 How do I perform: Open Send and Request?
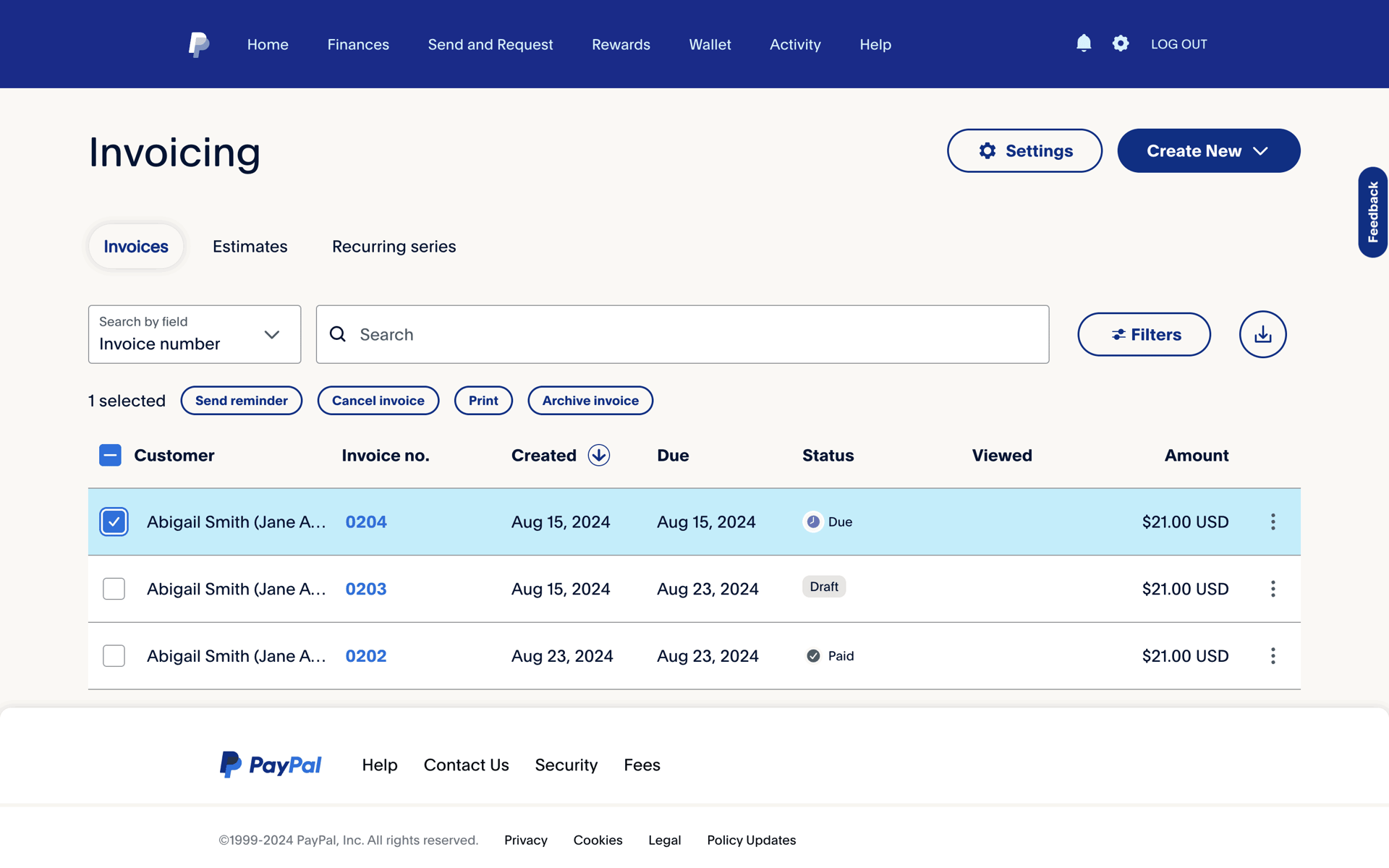(490, 44)
